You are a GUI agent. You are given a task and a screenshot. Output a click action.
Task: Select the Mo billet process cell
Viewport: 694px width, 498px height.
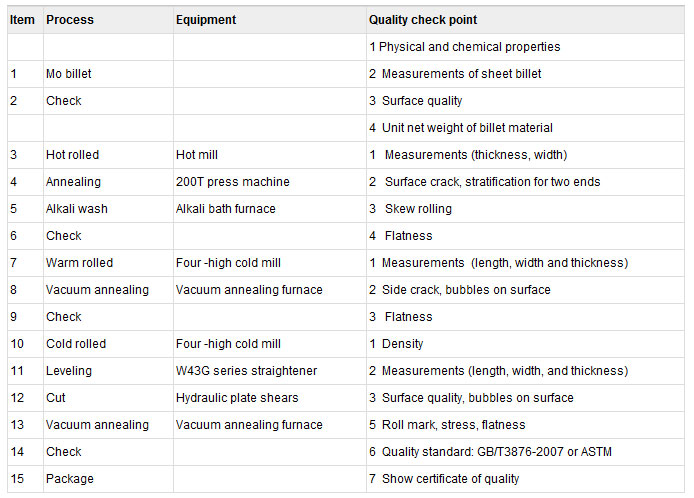[108, 74]
